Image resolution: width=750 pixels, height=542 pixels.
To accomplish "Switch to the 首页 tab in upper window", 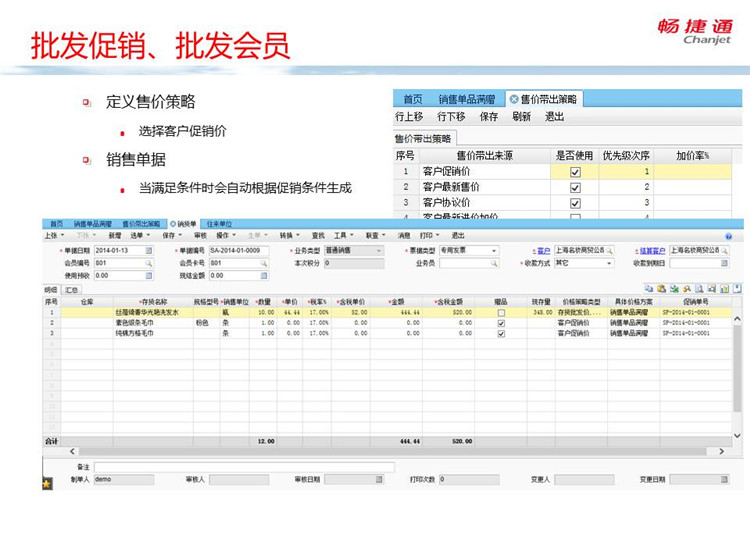I will tap(413, 100).
